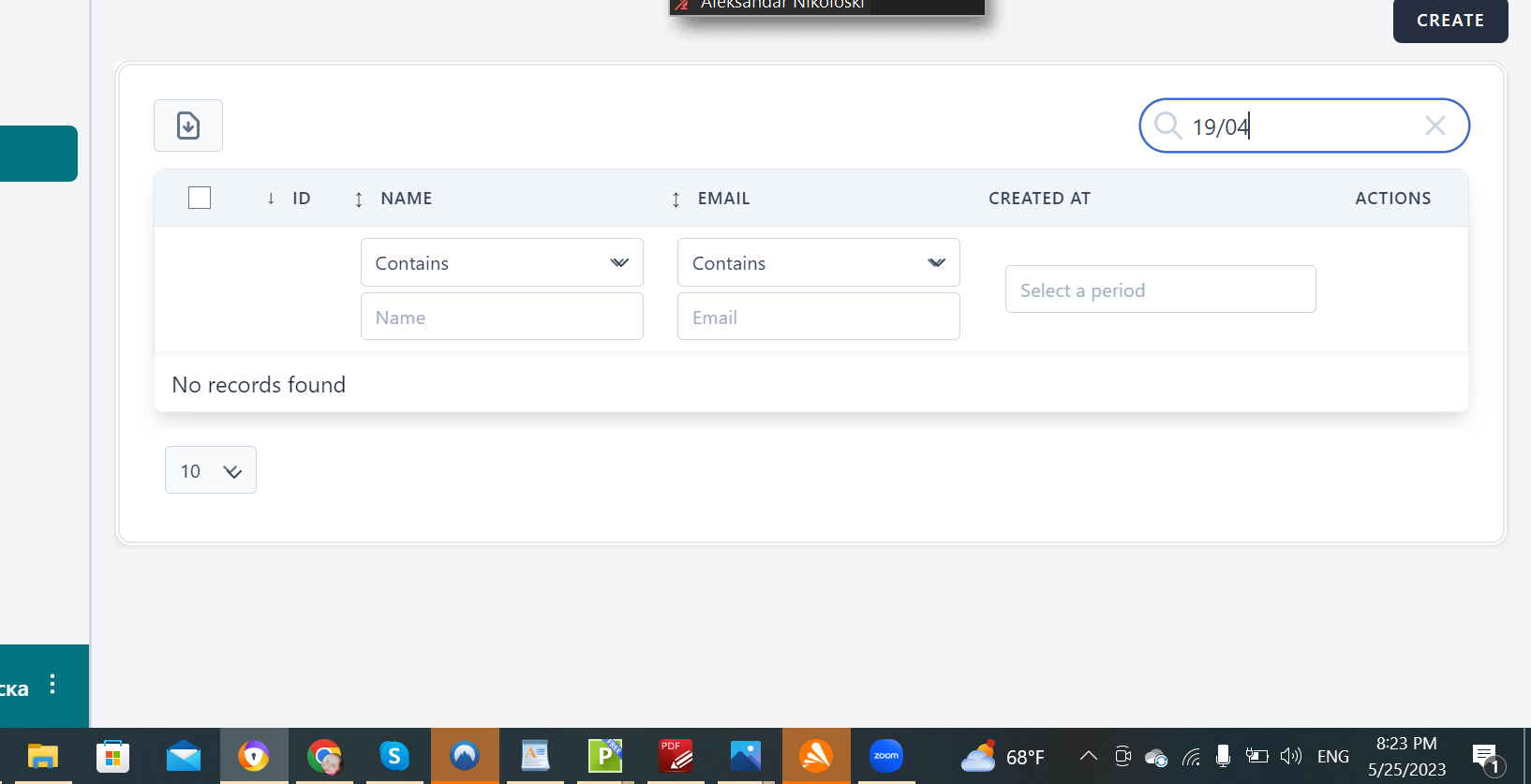This screenshot has width=1531, height=784.
Task: Sort by Email column sort icon
Action: pyautogui.click(x=676, y=199)
